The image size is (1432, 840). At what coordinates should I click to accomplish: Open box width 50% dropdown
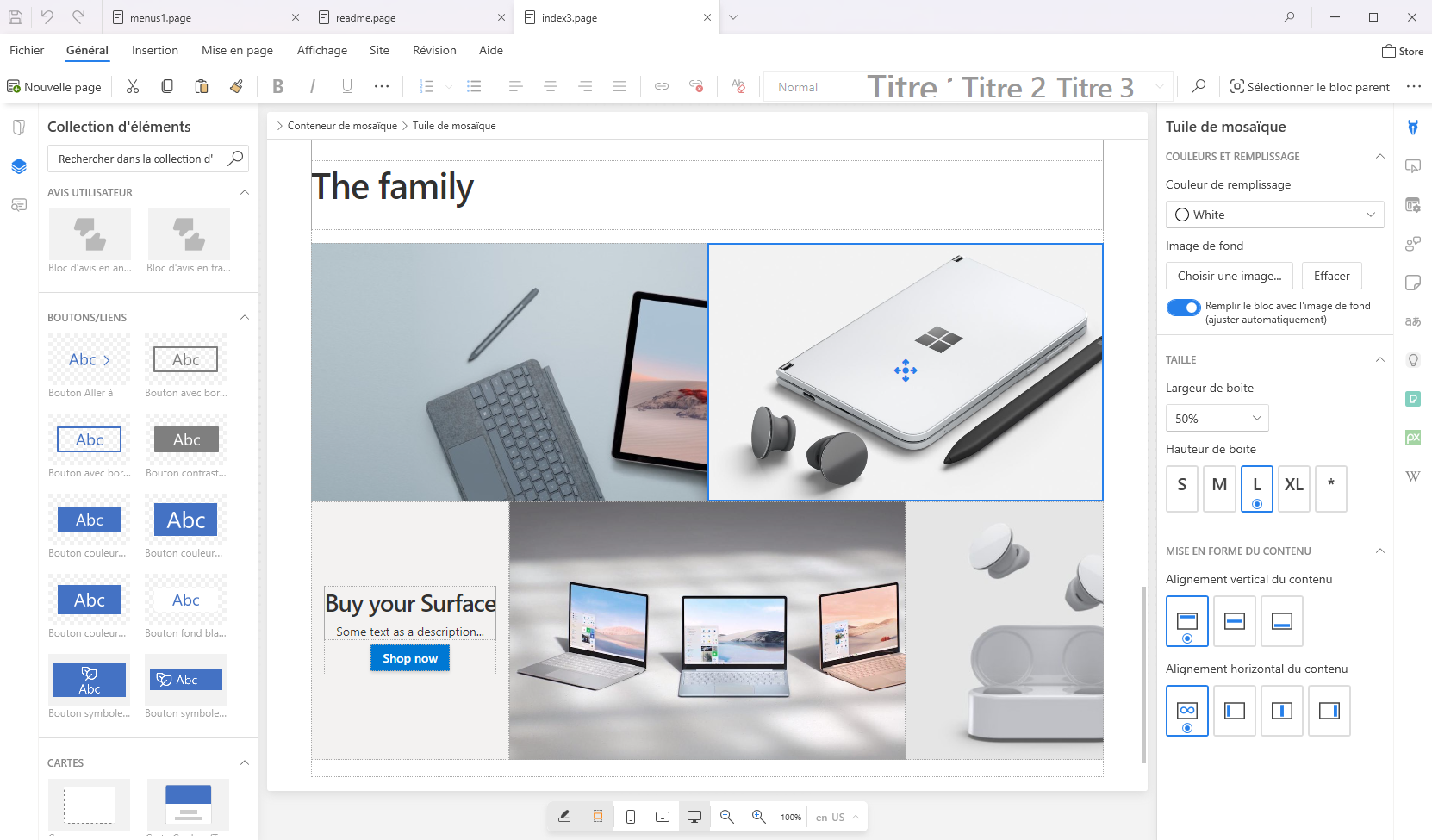point(1217,418)
